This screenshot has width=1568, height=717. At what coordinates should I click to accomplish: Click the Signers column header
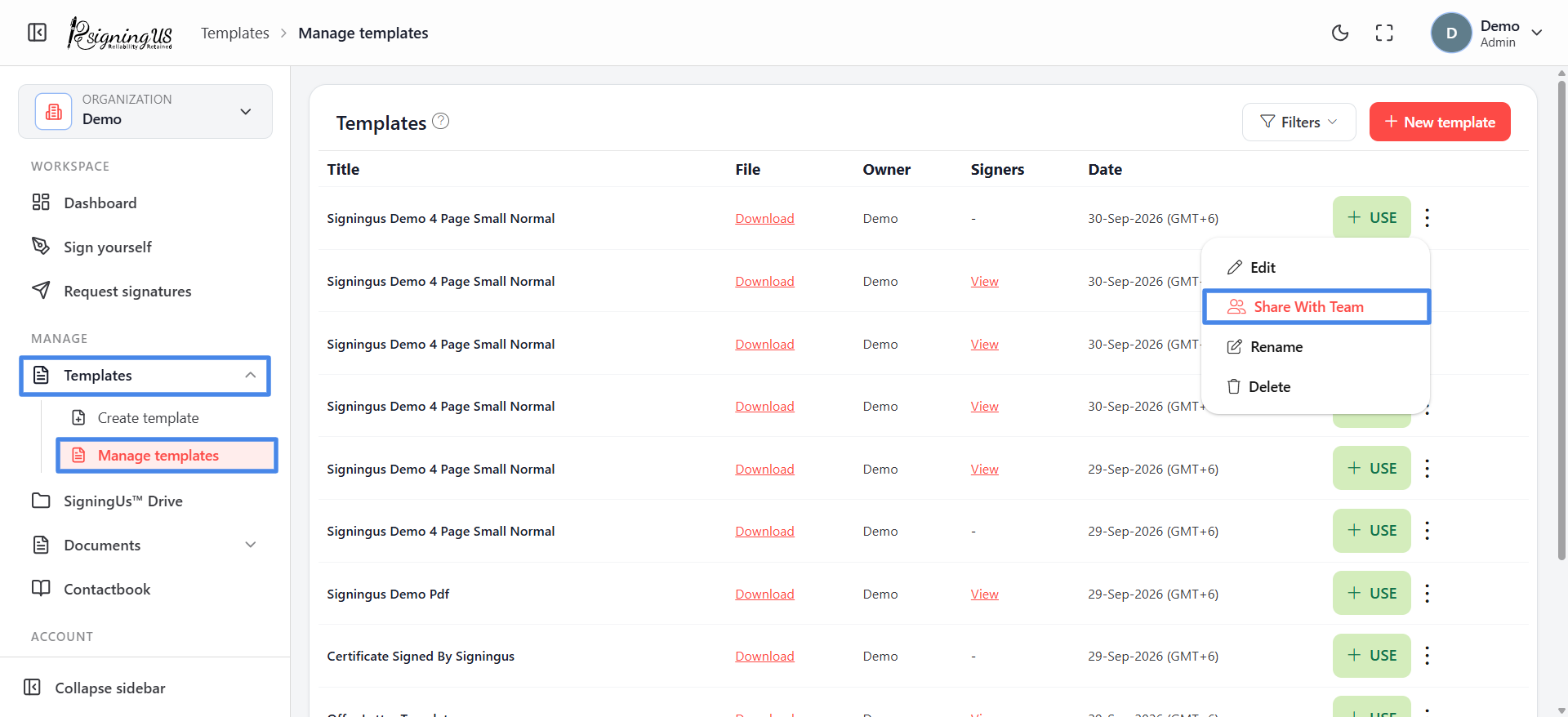tap(997, 169)
